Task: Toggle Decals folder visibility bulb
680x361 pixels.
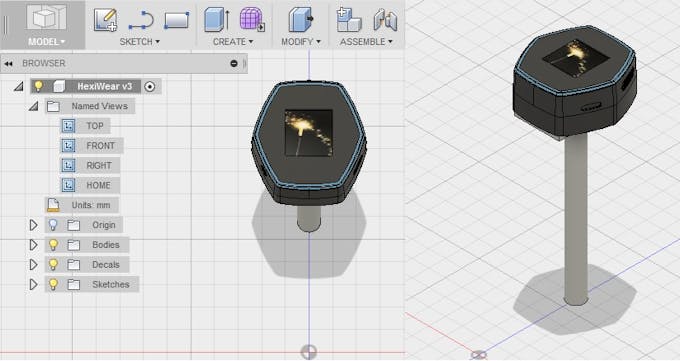Action: tap(53, 265)
